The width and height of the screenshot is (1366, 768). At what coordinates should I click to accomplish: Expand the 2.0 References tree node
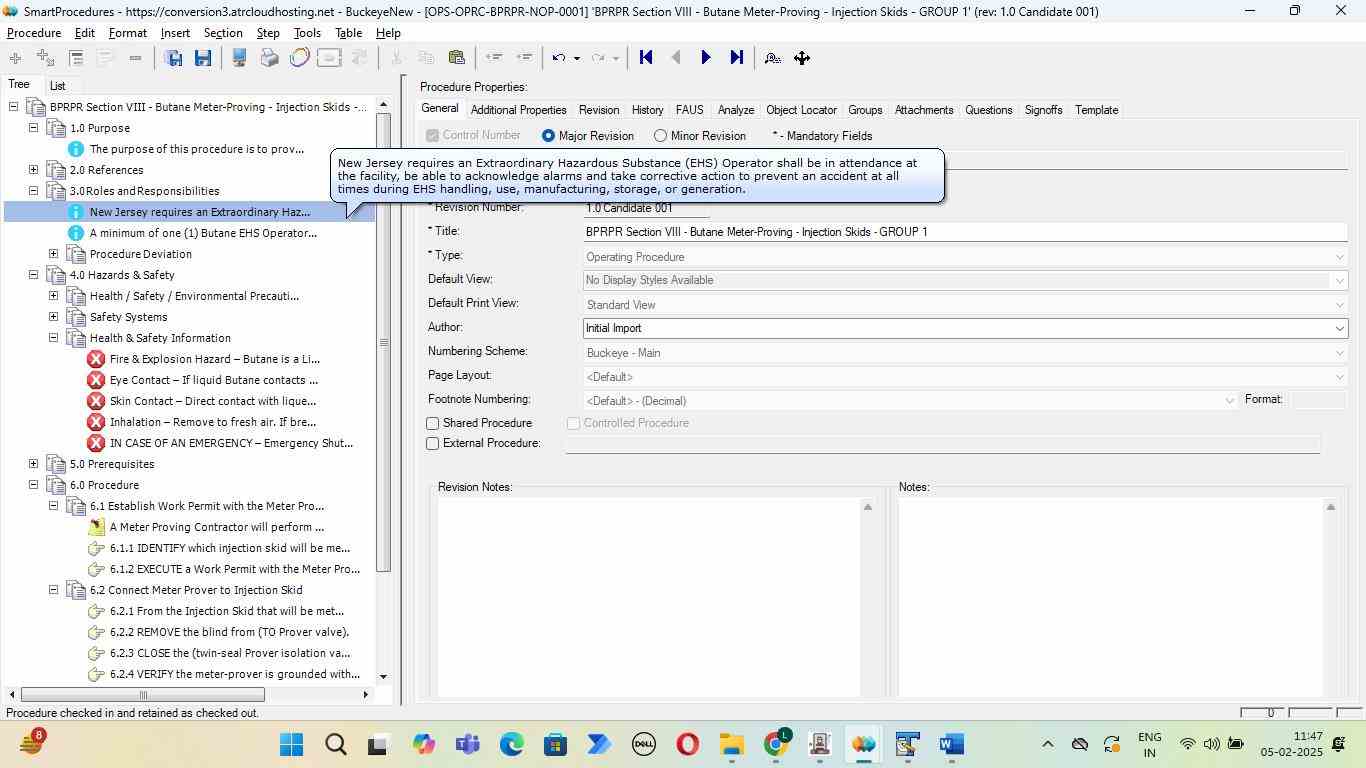(x=33, y=170)
